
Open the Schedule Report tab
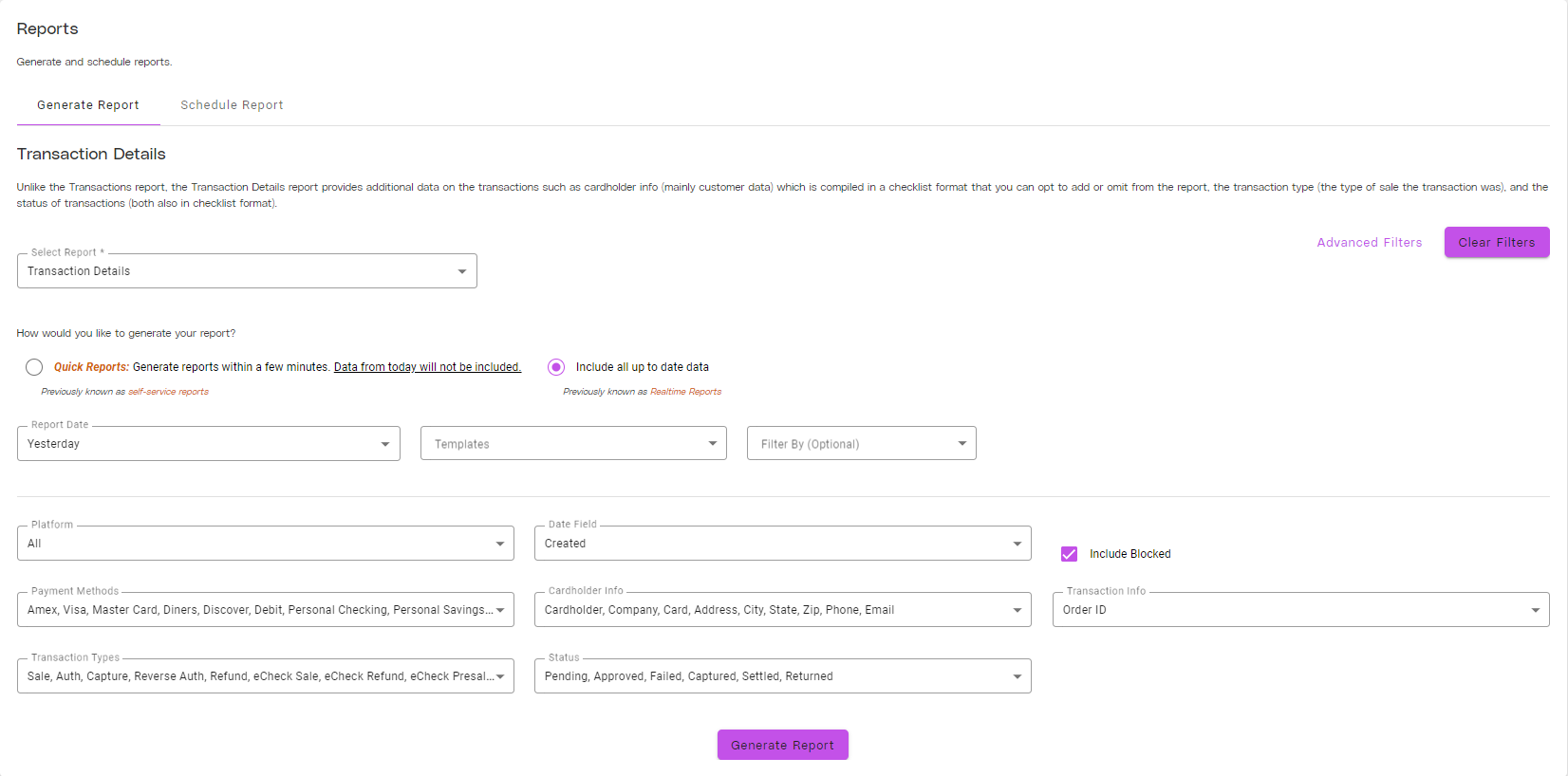232,105
